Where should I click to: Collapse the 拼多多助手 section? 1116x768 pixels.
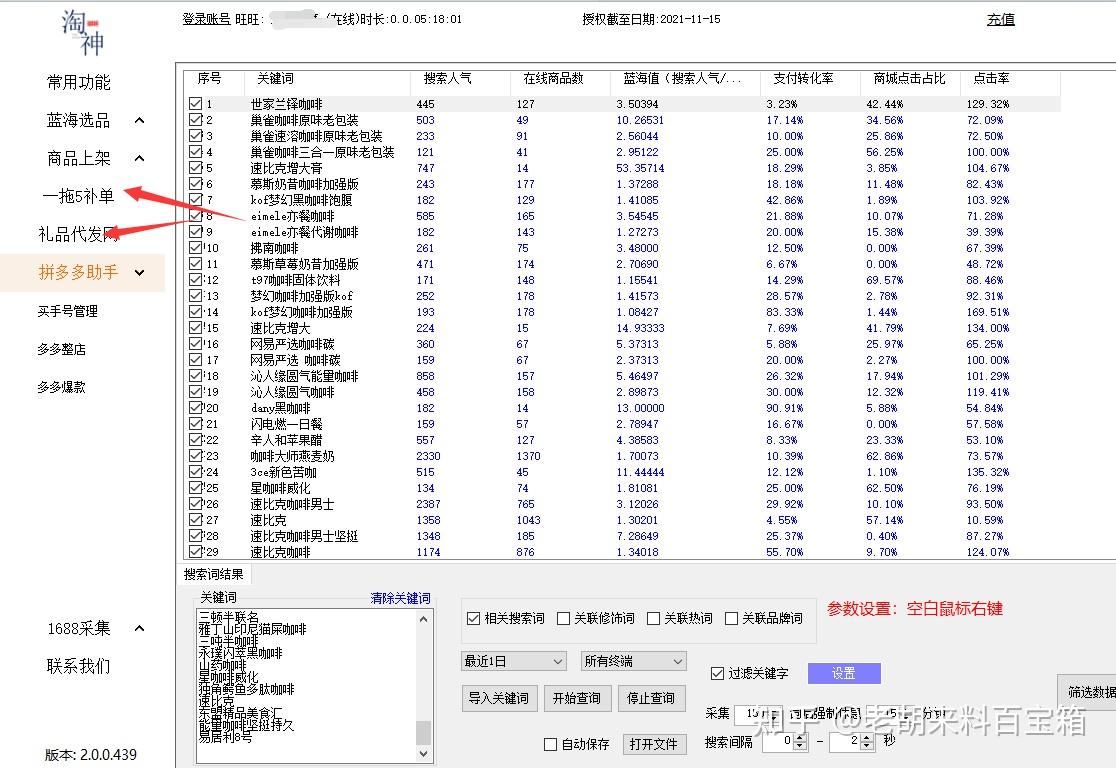pos(140,272)
